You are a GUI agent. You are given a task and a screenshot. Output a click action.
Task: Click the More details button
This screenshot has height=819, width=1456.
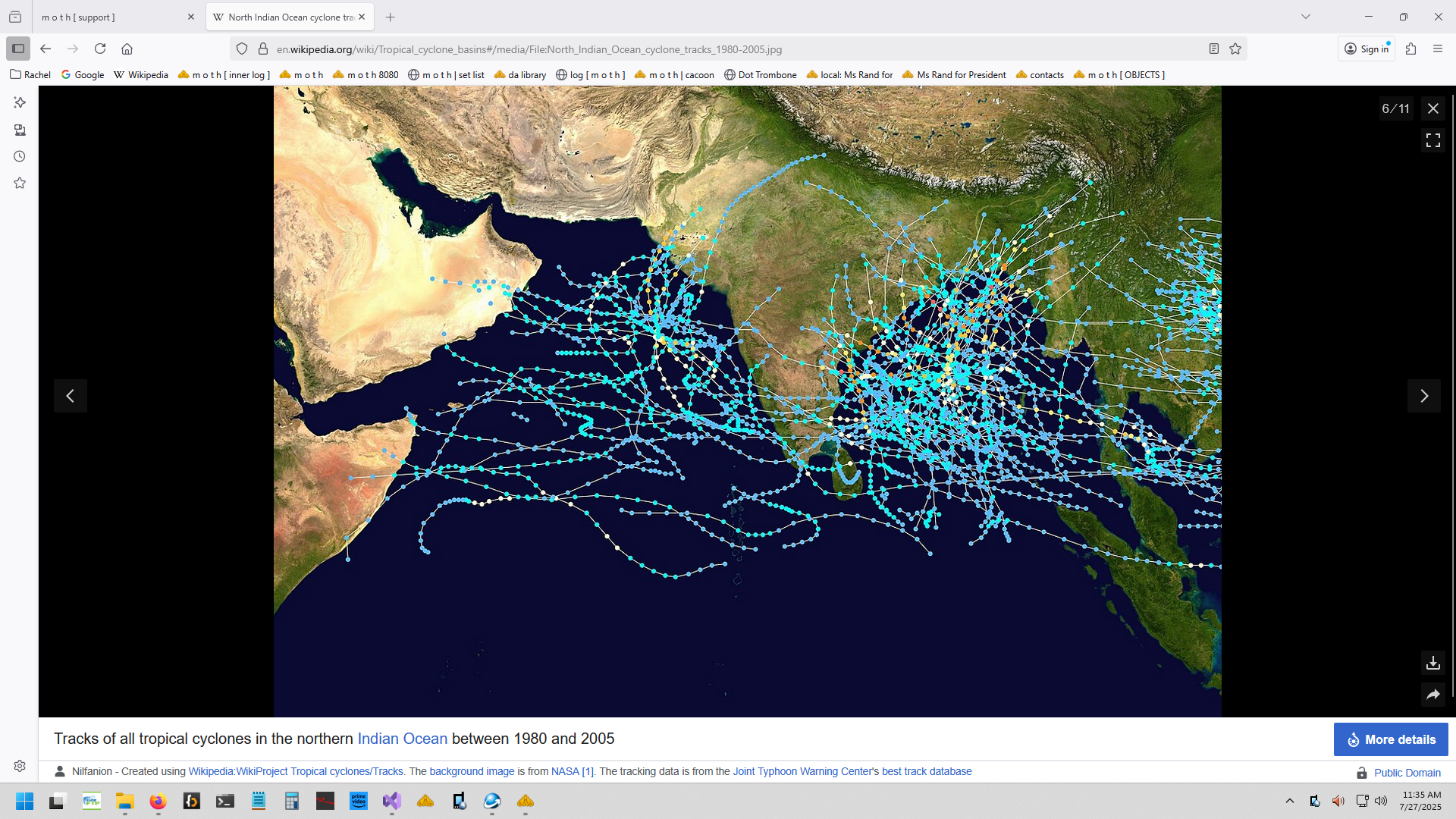[x=1390, y=739]
